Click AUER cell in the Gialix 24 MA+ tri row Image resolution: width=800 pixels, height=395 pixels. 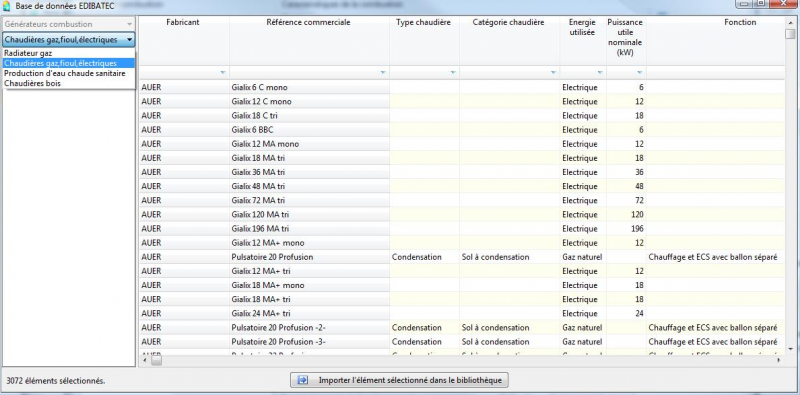(x=184, y=313)
